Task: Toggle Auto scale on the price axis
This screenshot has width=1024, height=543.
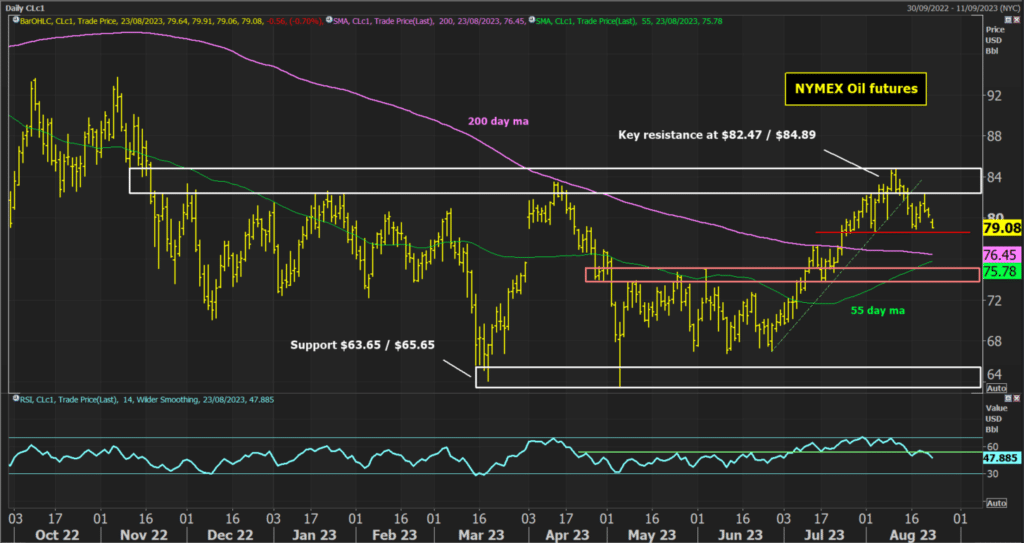Action: pos(997,388)
